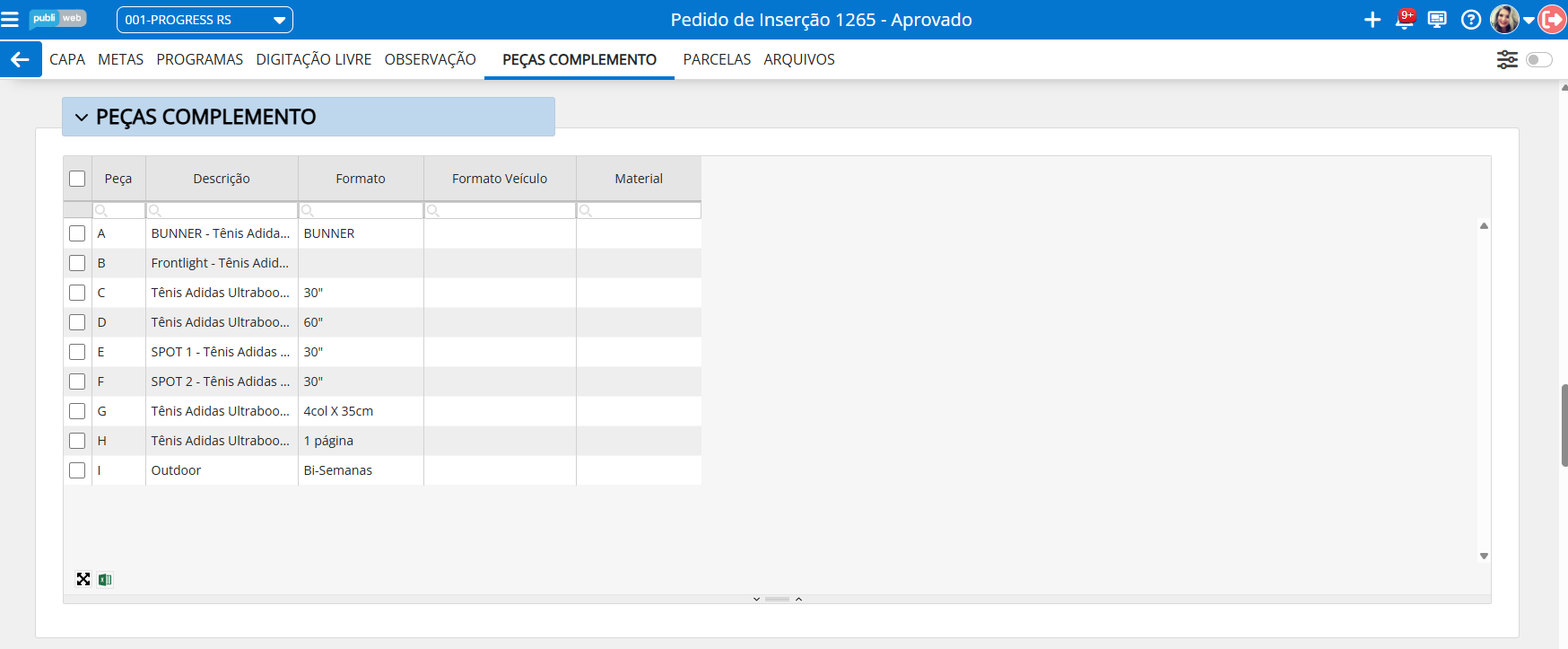This screenshot has height=649, width=1568.
Task: Export the grid to Excel
Action: [105, 580]
